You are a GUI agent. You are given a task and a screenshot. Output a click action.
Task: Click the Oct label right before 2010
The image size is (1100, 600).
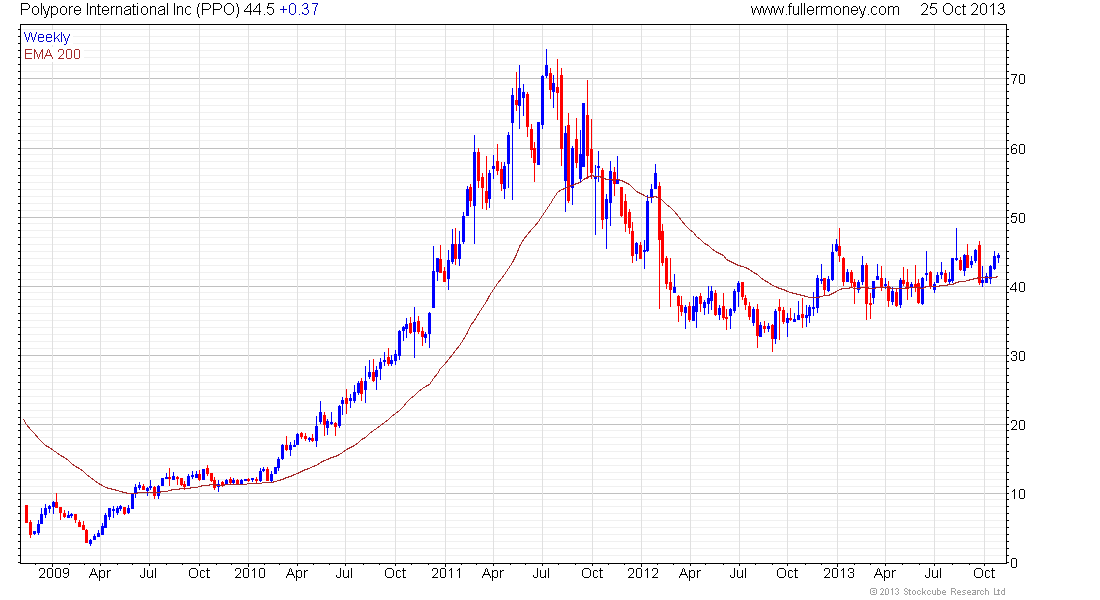tap(199, 573)
